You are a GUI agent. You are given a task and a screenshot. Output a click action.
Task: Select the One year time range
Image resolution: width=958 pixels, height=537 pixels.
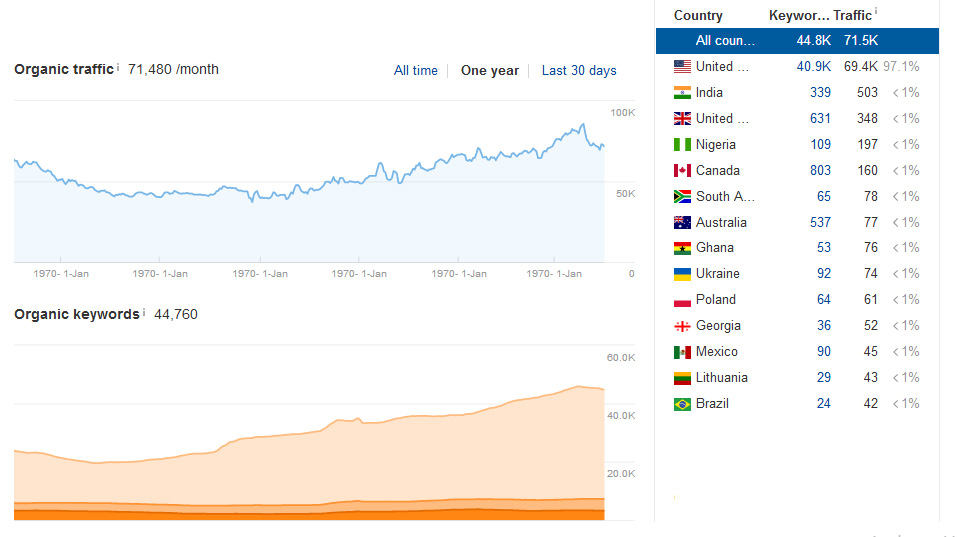click(x=489, y=71)
